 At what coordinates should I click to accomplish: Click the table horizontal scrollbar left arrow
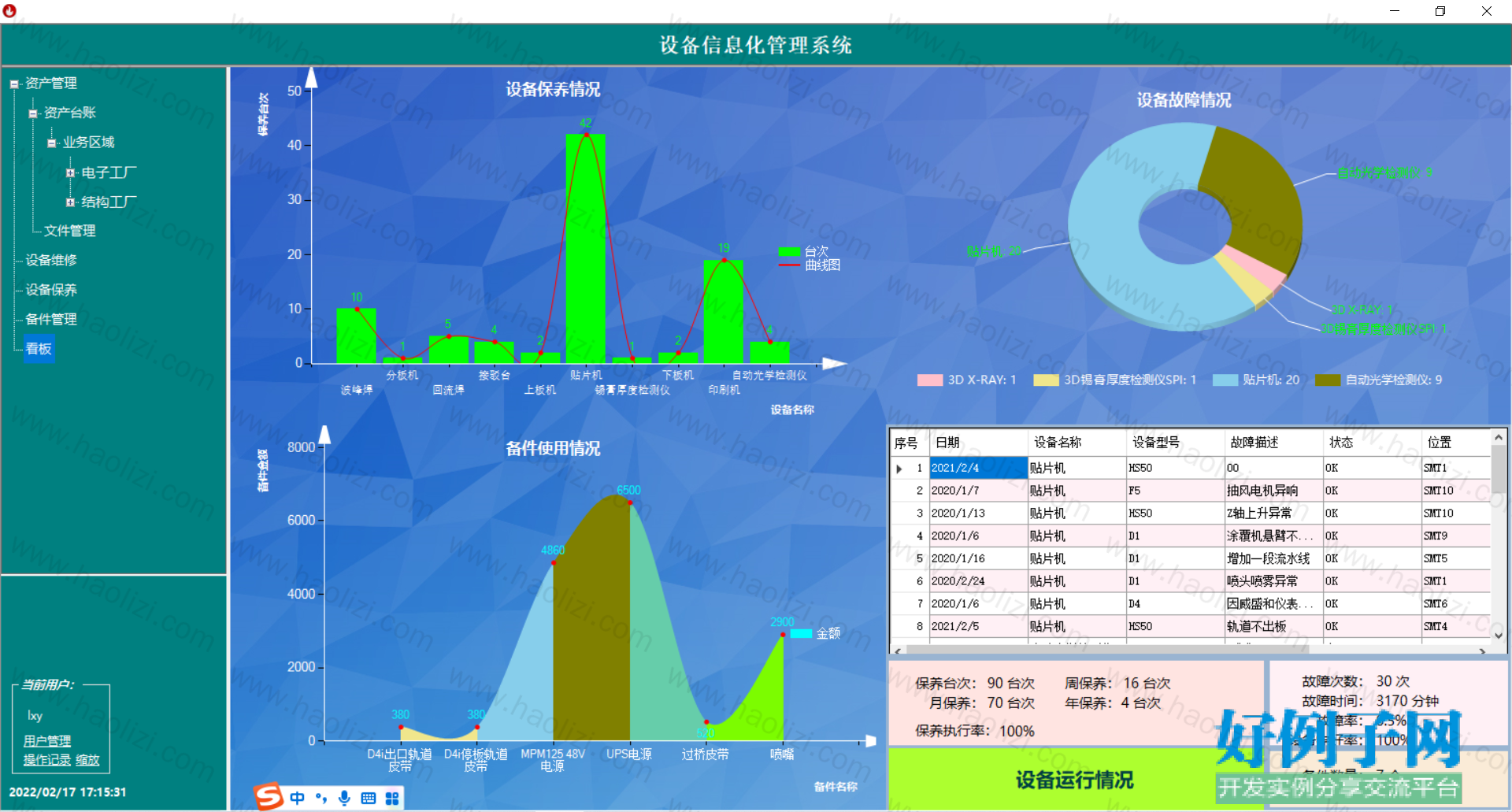(x=898, y=651)
